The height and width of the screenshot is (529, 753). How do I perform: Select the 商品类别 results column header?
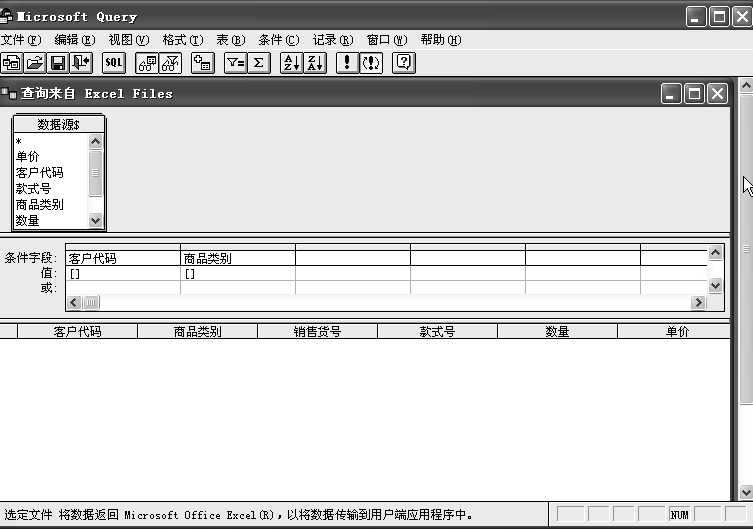click(x=197, y=331)
